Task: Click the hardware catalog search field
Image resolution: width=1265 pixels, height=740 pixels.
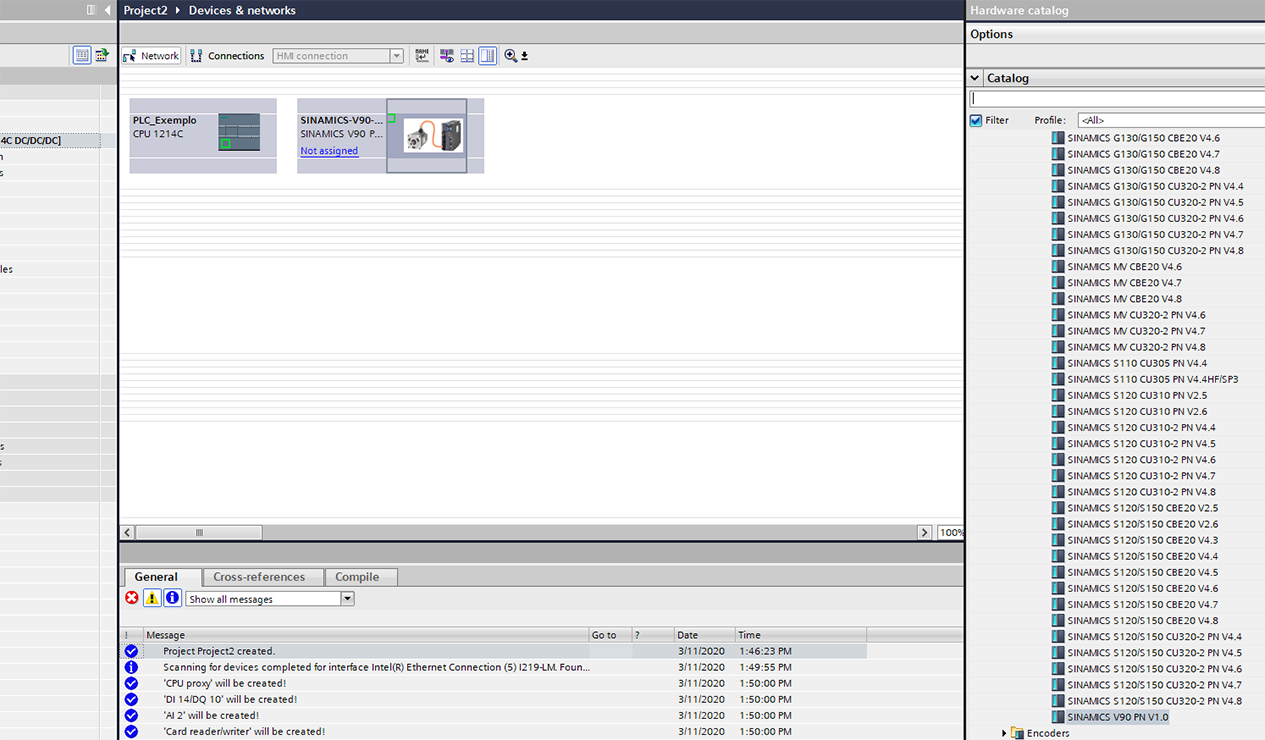Action: tap(1117, 99)
